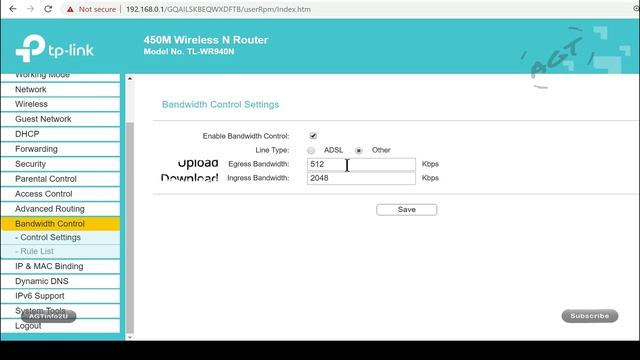640x360 pixels.
Task: Open the Rule List submenu
Action: click(60, 251)
